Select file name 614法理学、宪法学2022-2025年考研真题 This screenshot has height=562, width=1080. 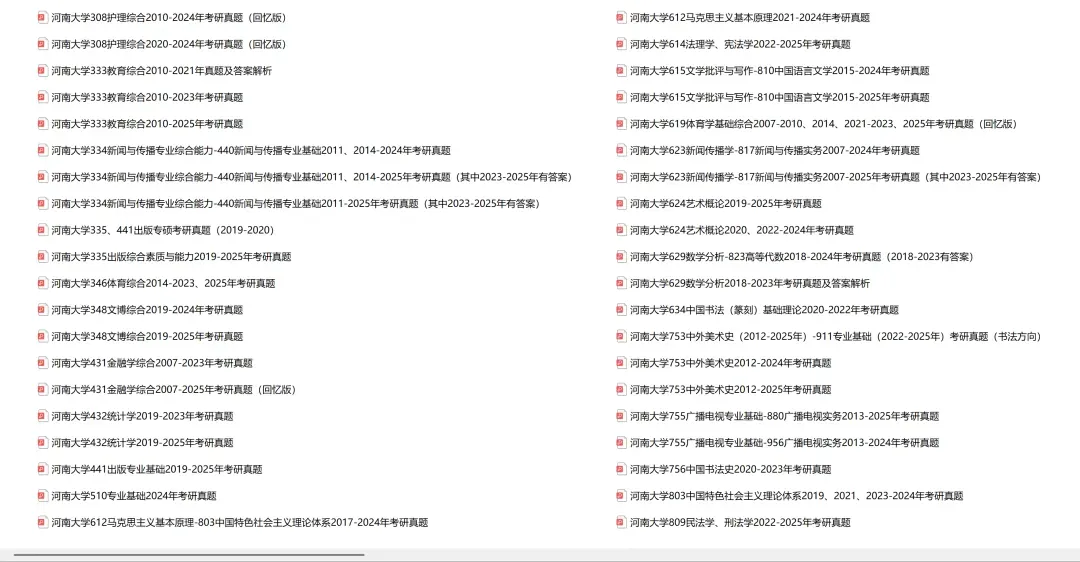coord(740,44)
